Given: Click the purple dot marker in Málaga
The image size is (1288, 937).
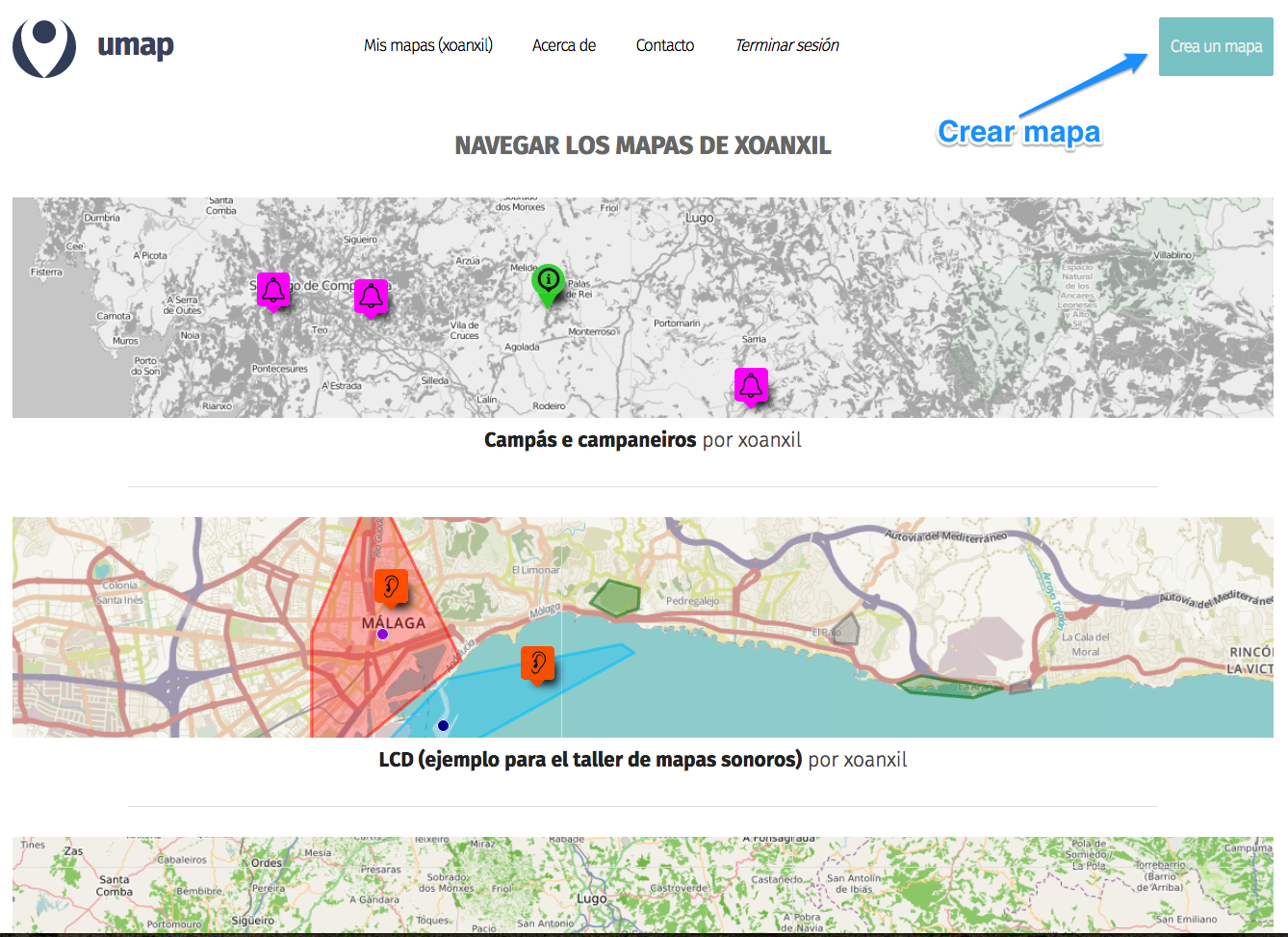Looking at the screenshot, I should [382, 633].
